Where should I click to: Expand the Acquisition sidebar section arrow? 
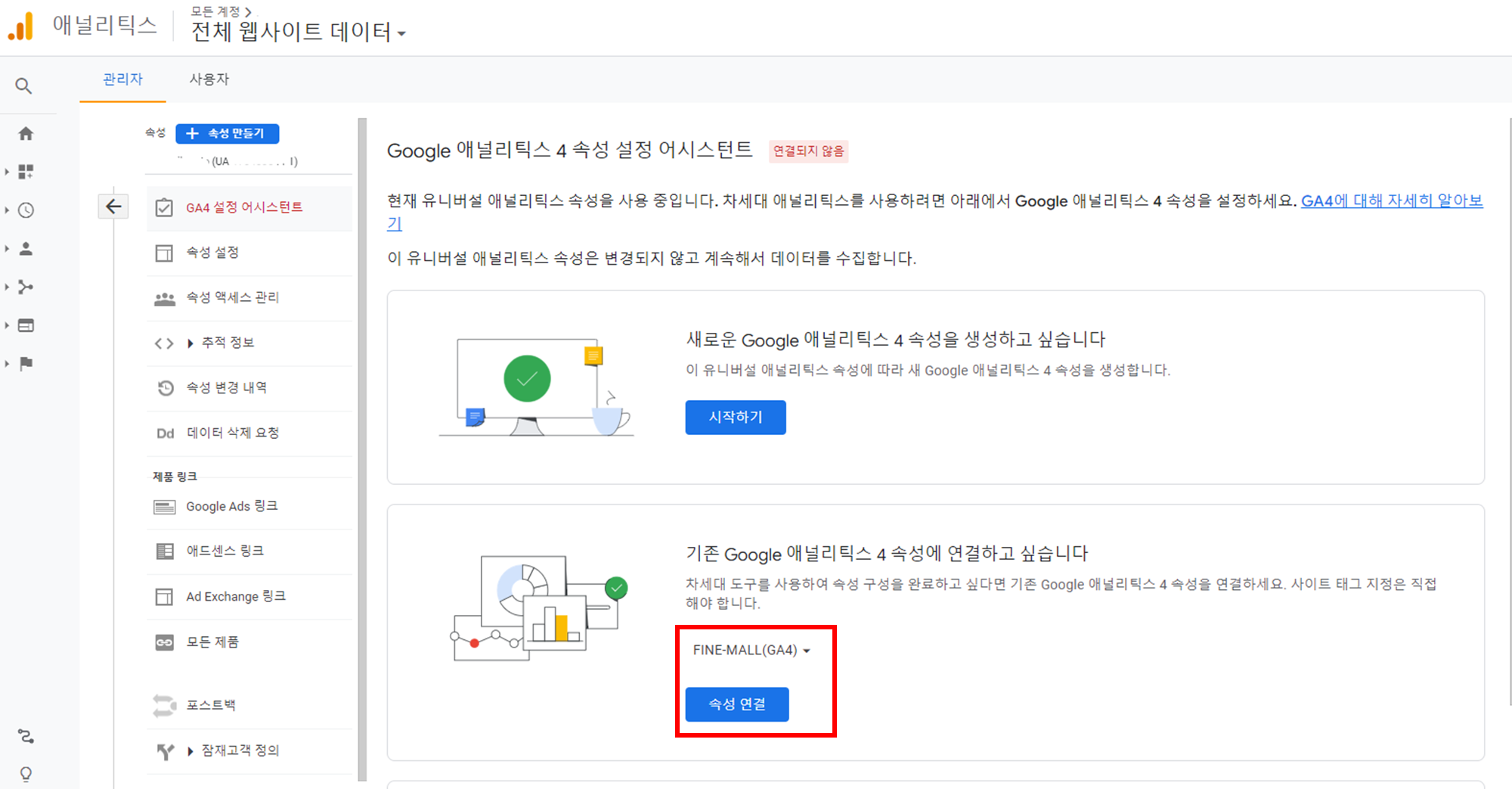pos(7,287)
